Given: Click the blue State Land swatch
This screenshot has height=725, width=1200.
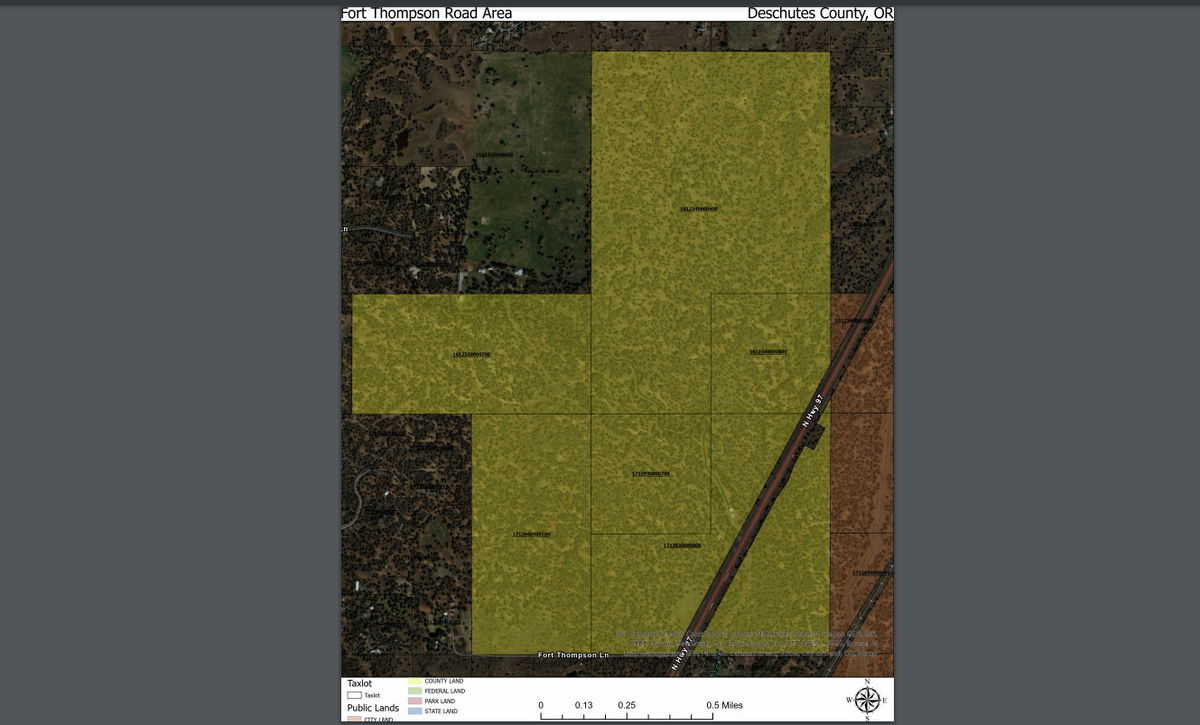Looking at the screenshot, I should [415, 711].
